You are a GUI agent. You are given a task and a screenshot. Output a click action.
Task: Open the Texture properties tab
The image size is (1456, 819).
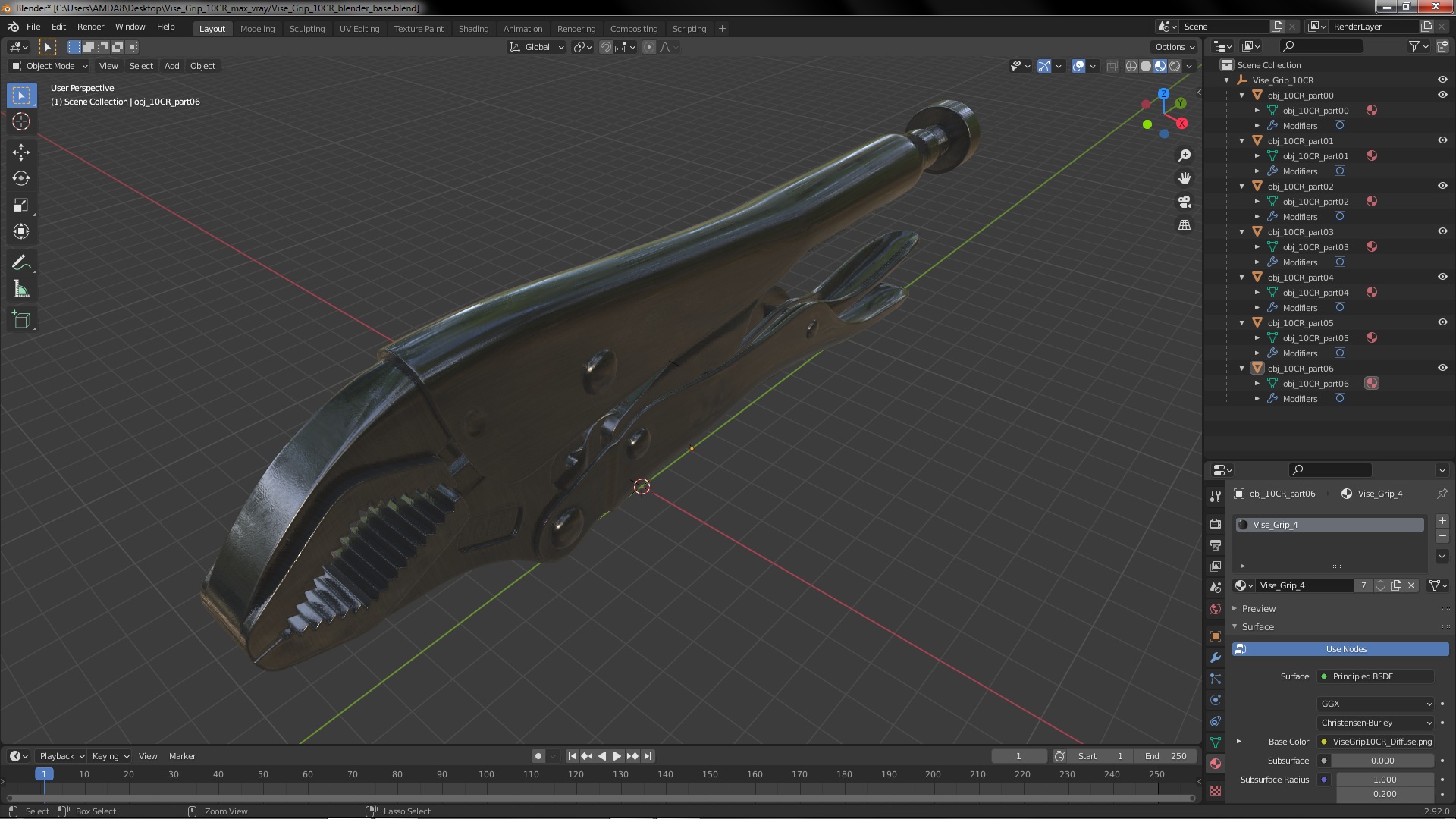tap(1216, 791)
